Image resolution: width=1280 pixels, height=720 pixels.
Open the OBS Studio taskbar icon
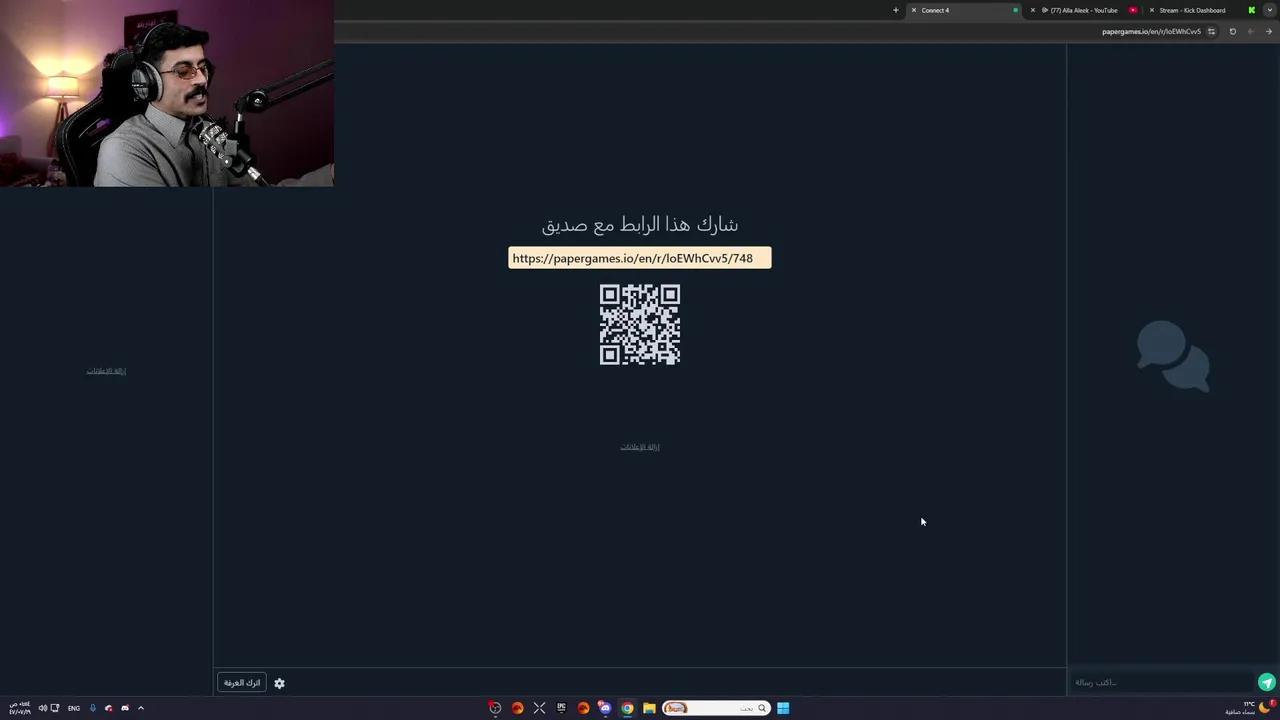pyautogui.click(x=495, y=708)
